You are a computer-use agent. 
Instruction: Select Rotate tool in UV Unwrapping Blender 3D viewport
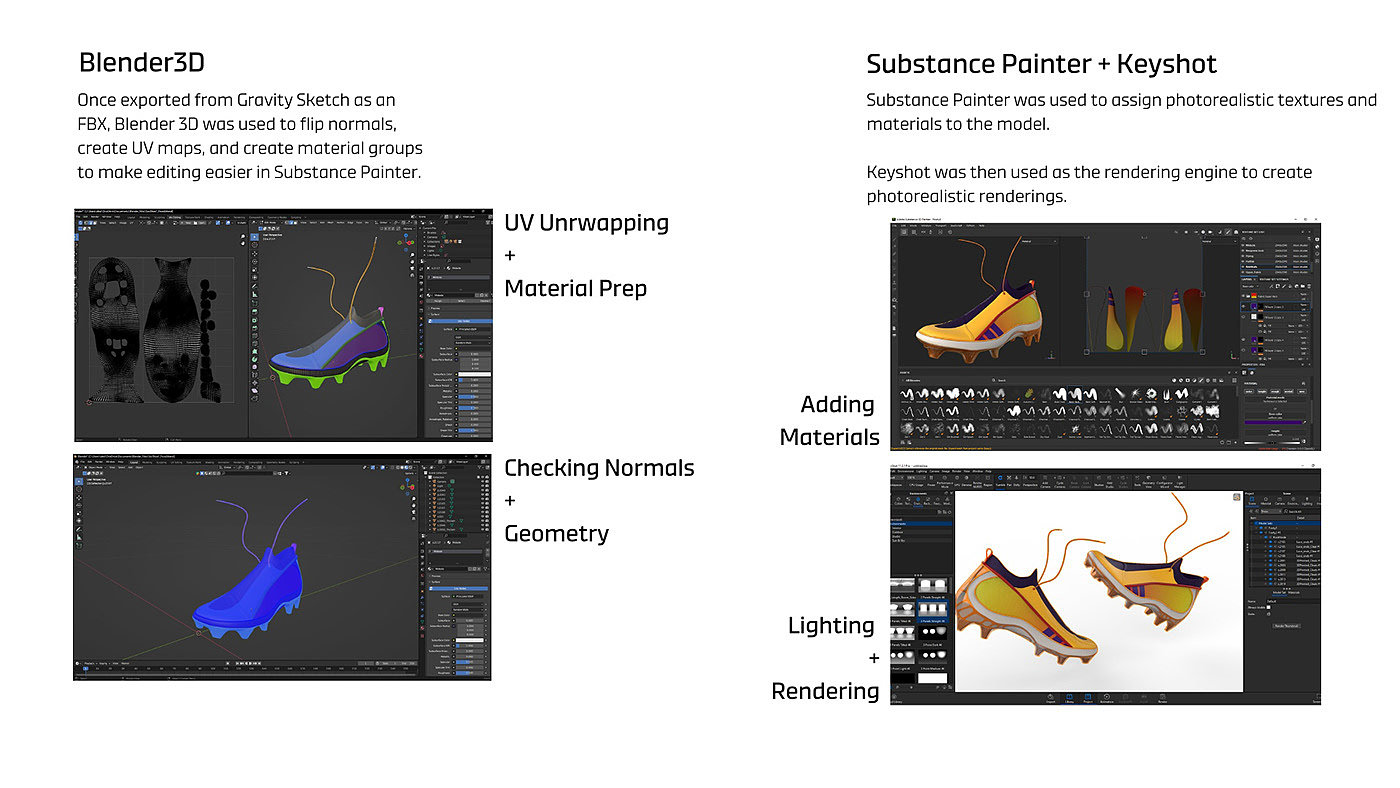[253, 263]
